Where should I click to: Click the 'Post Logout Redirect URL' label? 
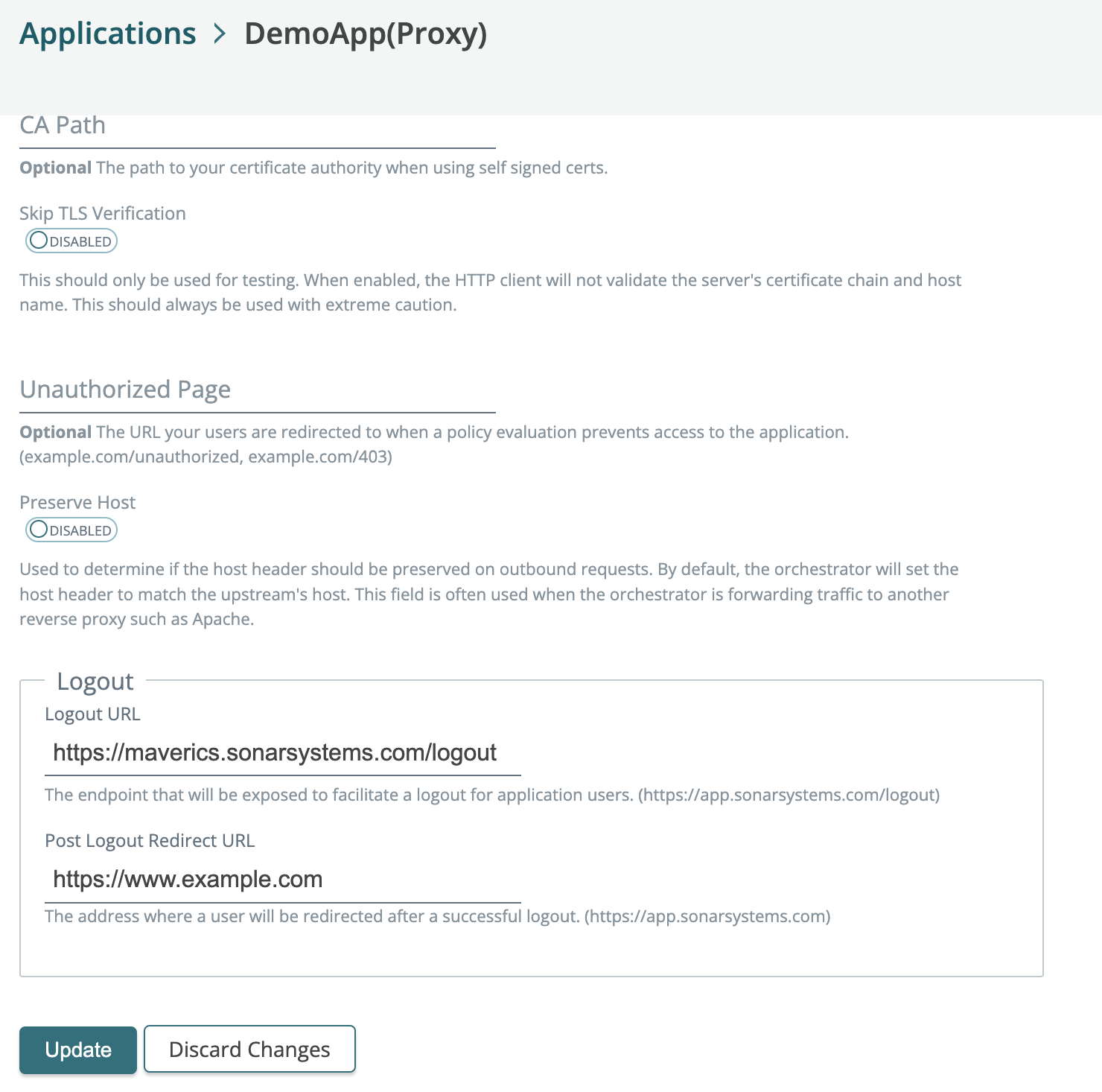[150, 841]
